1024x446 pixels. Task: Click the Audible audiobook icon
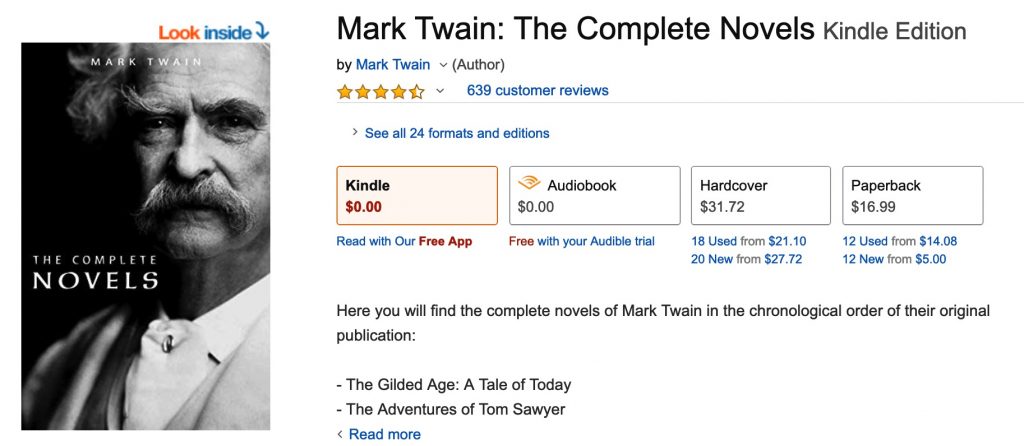click(x=529, y=184)
